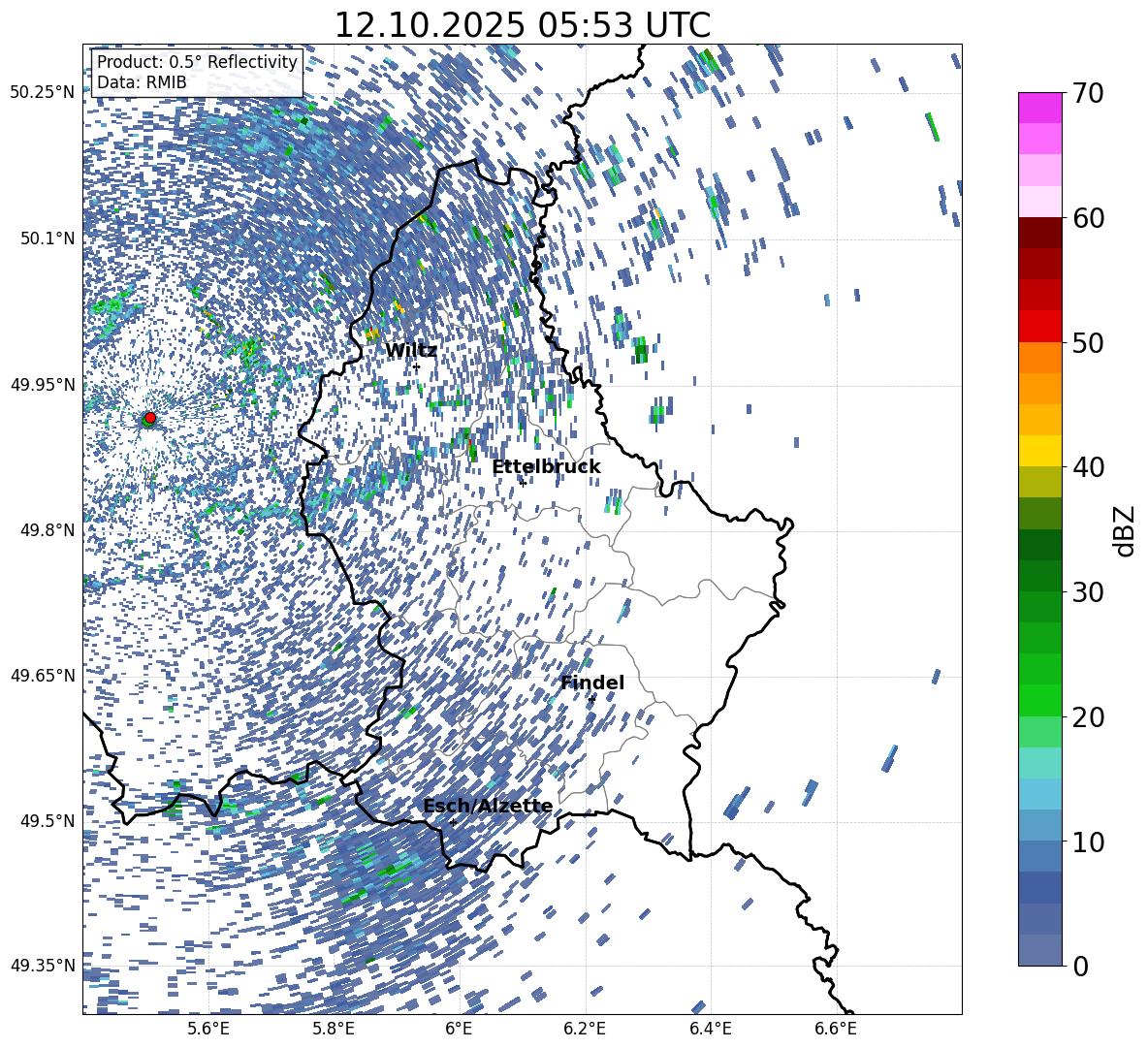Click the 6.4°E longitude label
1148x1048 pixels.
710,1029
